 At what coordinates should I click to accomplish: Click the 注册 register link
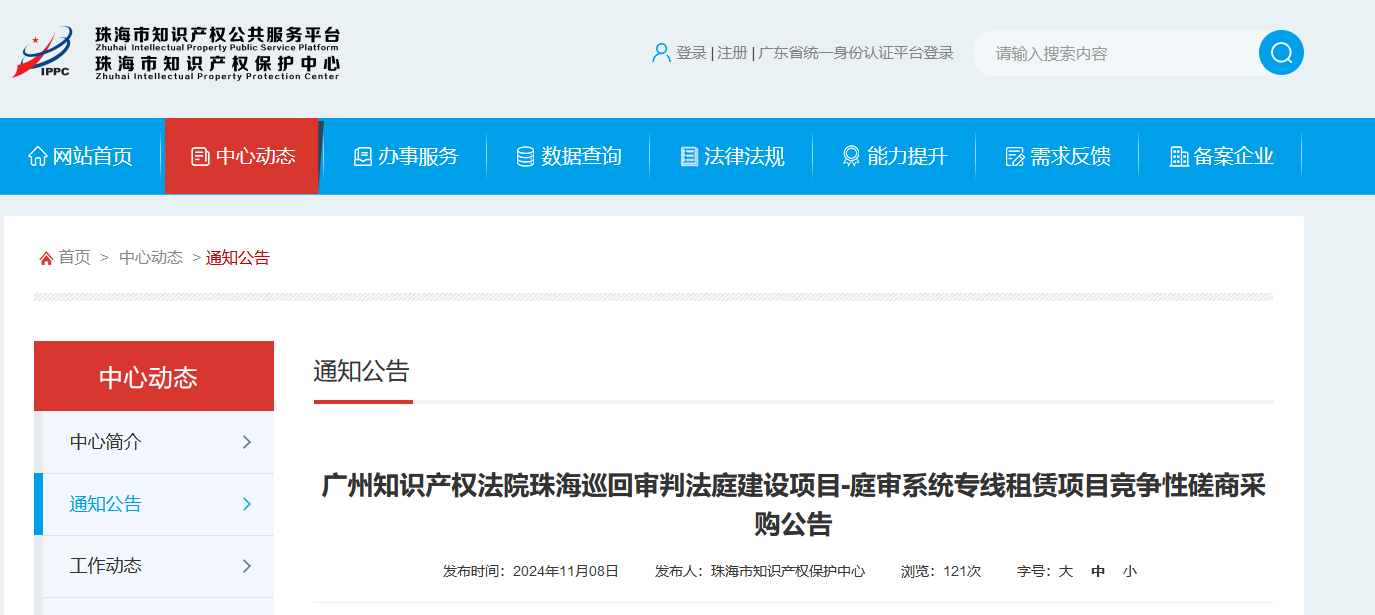pos(733,53)
